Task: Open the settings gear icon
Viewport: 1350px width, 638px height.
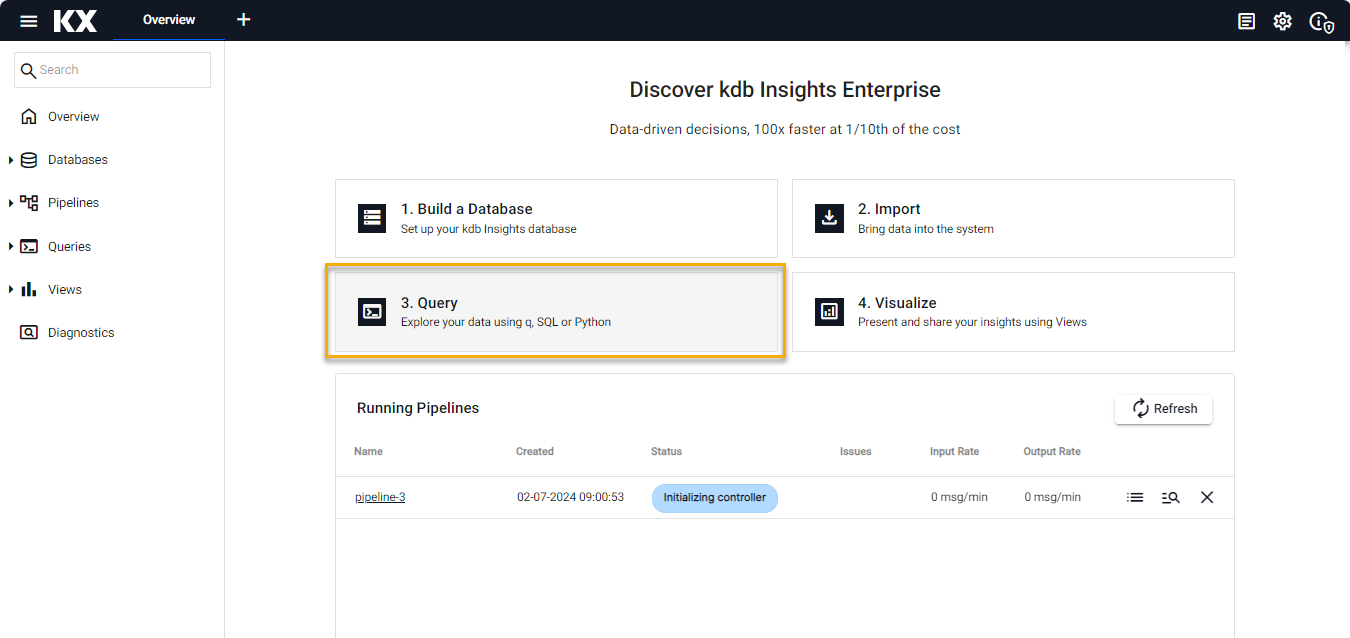Action: pyautogui.click(x=1282, y=21)
